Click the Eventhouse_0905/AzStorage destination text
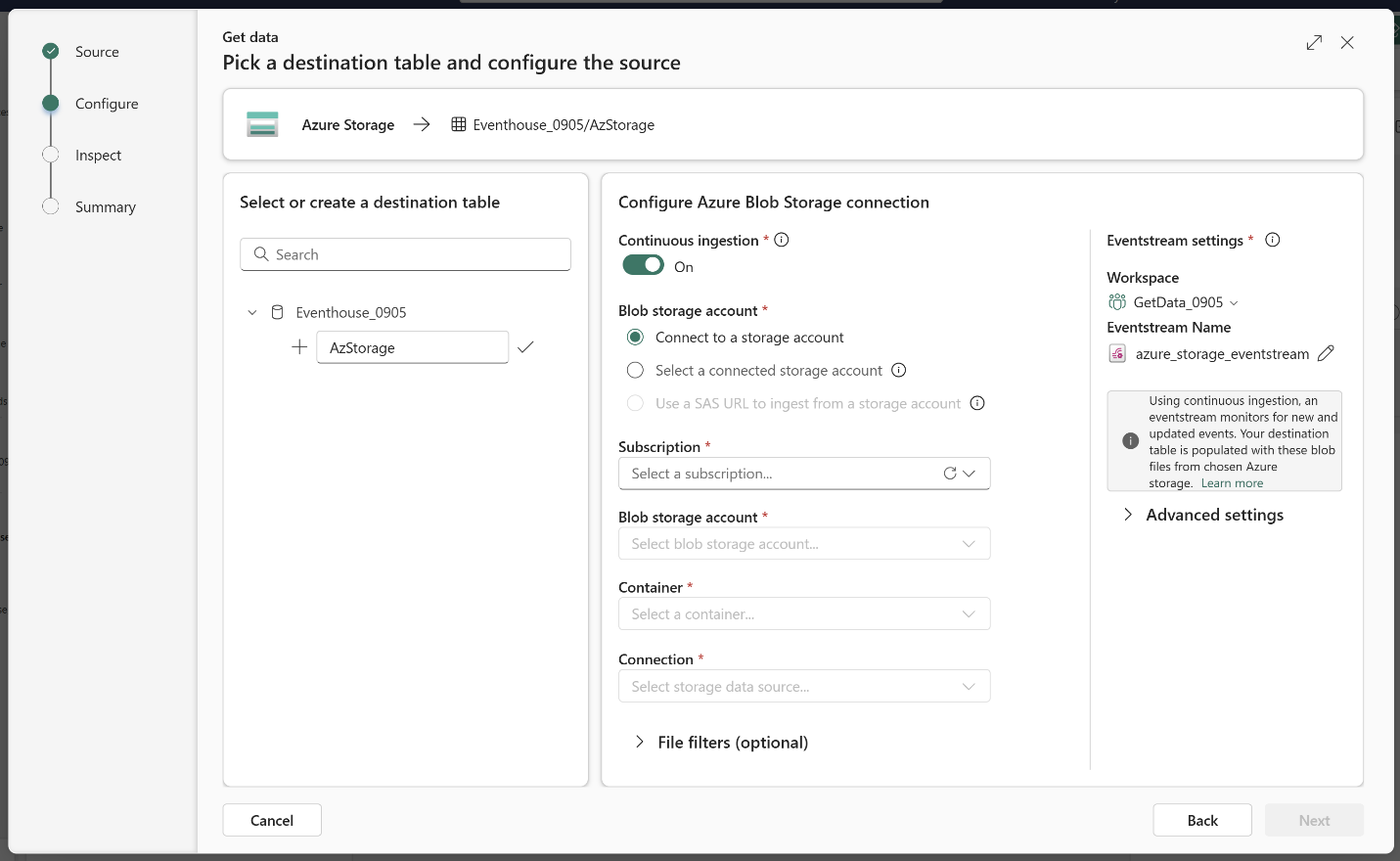Screen dimensions: 1400x861 pos(564,124)
